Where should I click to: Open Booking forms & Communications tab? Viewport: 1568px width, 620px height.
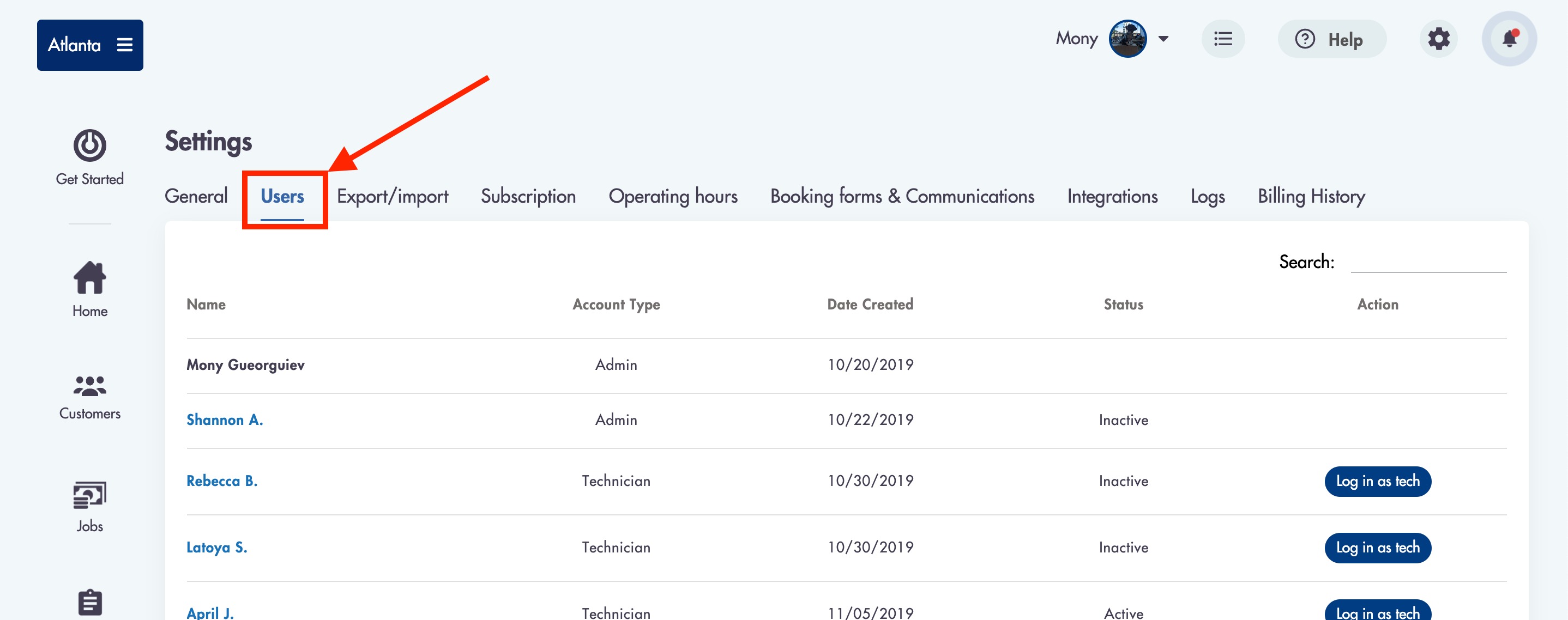902,196
